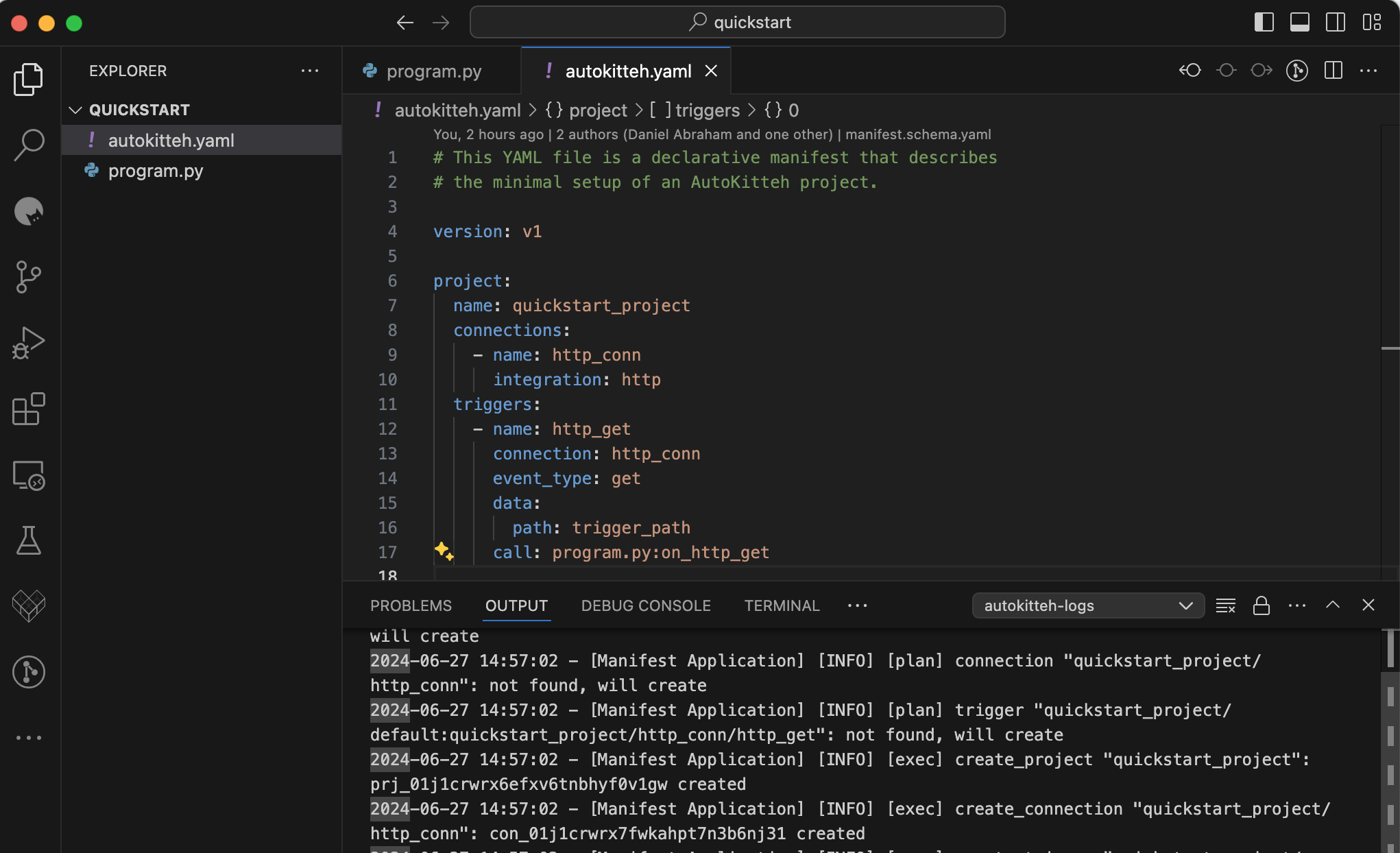Open the AutoKitteh cat icon view
Screen dimensions: 1400x853
pos(29,211)
